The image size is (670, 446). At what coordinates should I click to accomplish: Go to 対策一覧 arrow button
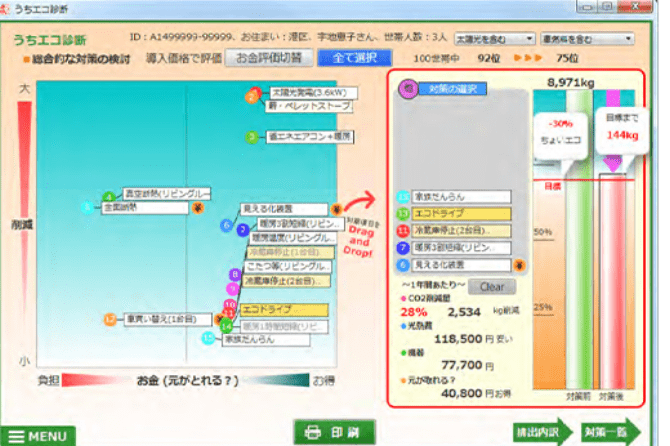(x=611, y=432)
